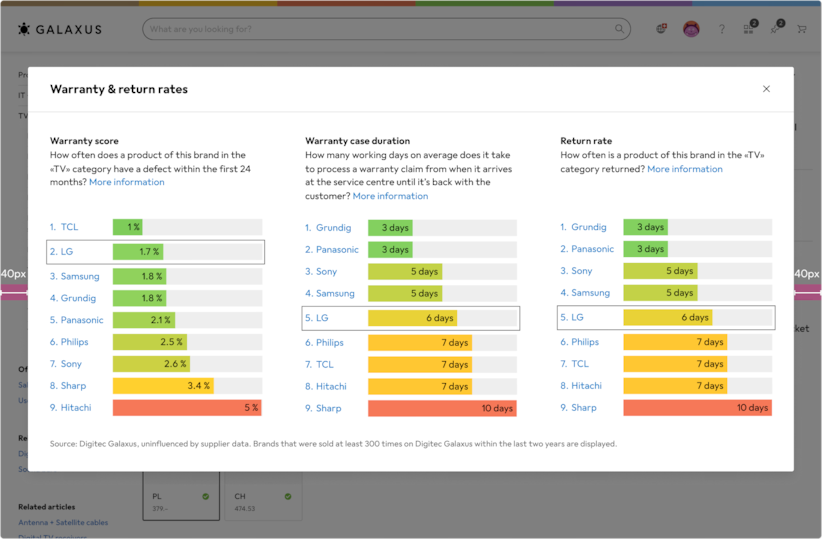Image resolution: width=822 pixels, height=539 pixels.
Task: Select Panasonic in Return rate list
Action: coord(592,249)
